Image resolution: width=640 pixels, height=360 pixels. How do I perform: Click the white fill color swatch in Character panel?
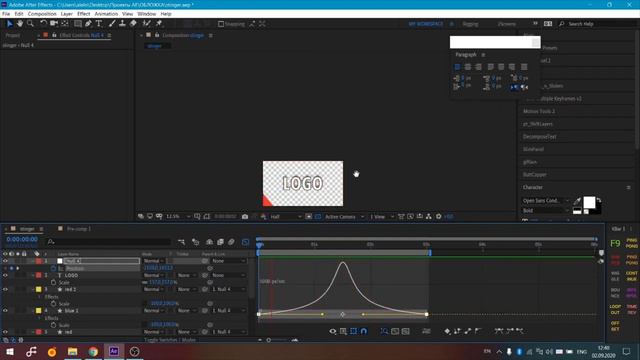(589, 202)
